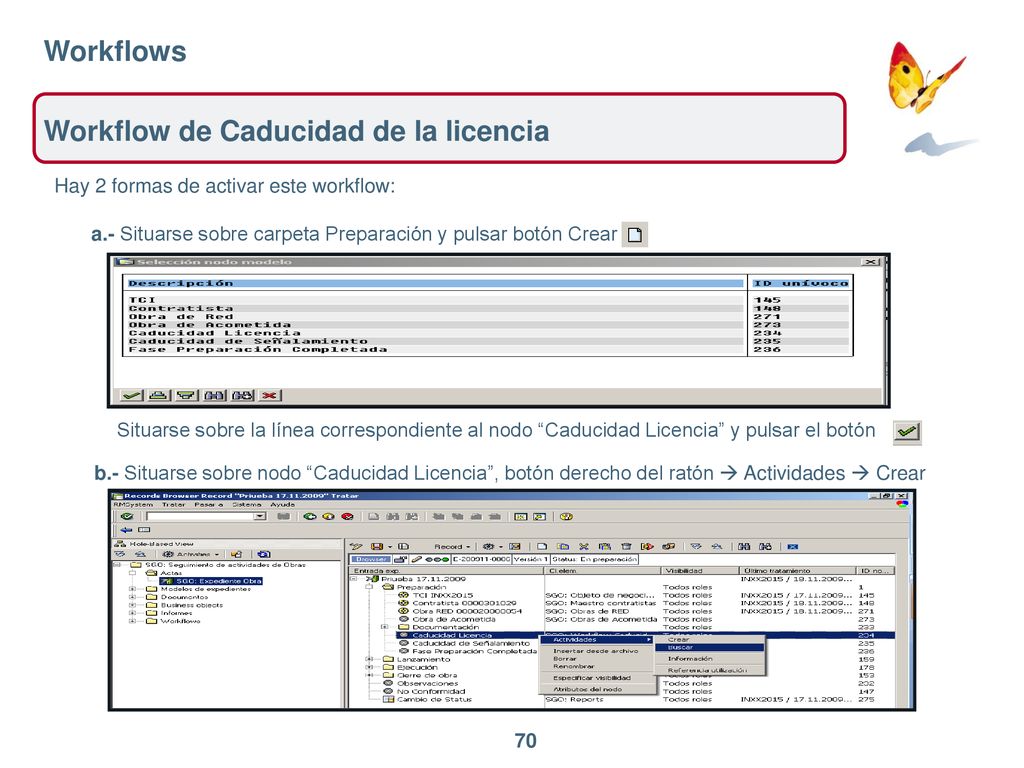Click the trash delete icon in record toolbar
Screen dimensions: 1024x768
pos(626,547)
